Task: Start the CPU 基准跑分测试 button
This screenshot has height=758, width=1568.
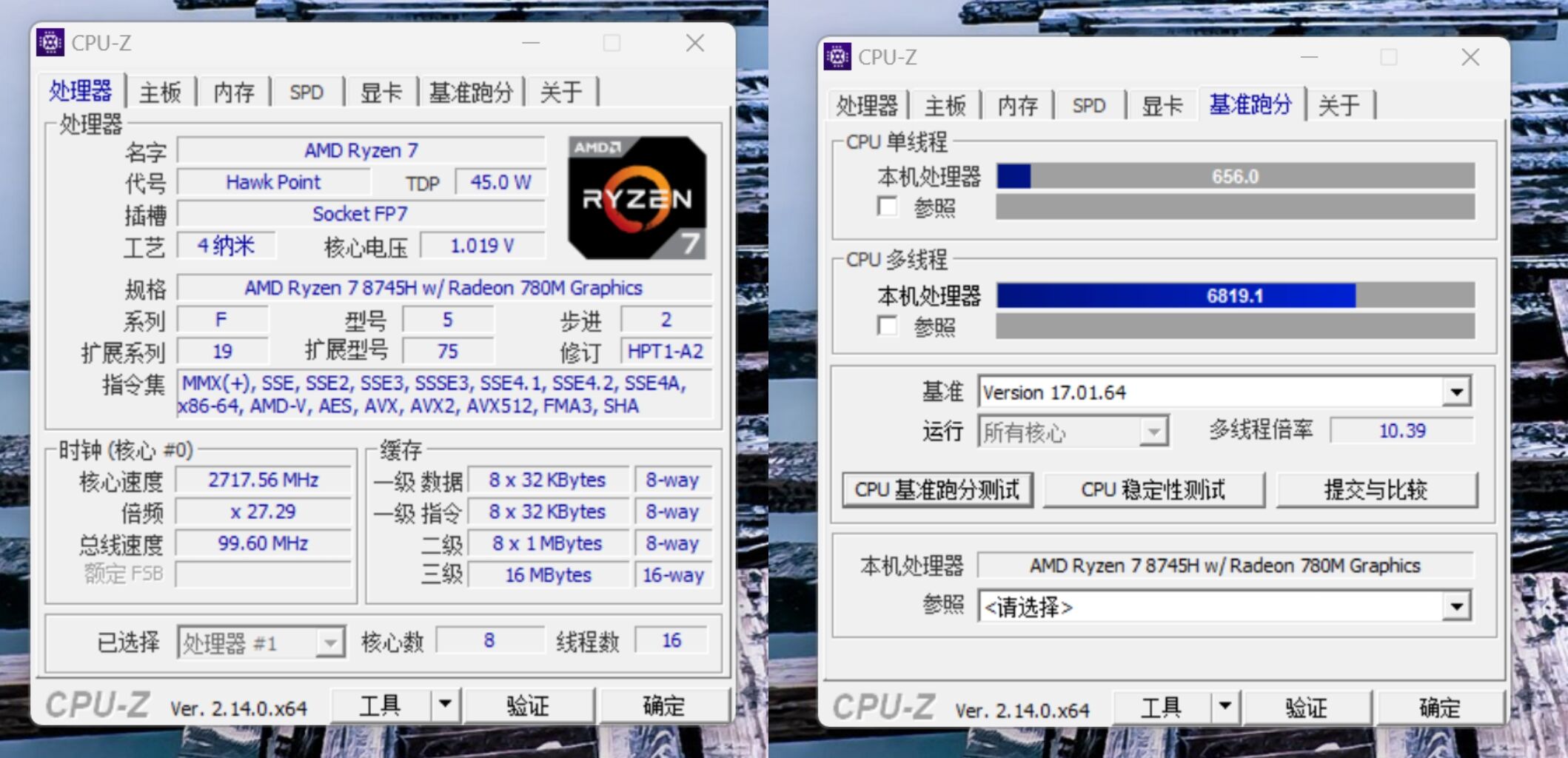Action: pyautogui.click(x=937, y=490)
